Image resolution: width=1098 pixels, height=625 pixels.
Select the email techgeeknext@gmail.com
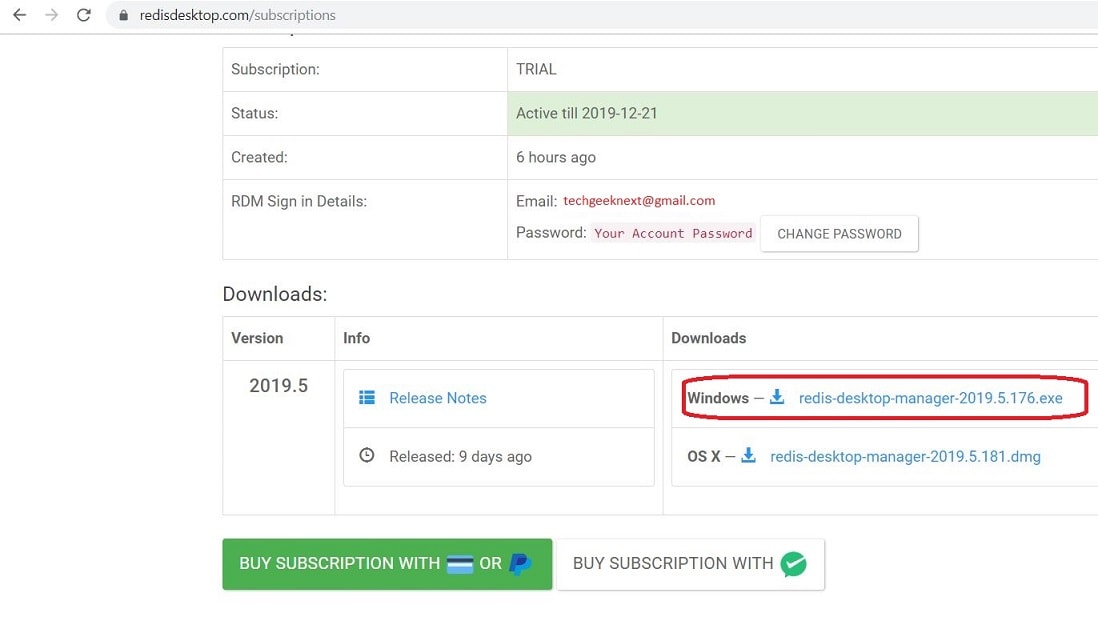(x=639, y=200)
